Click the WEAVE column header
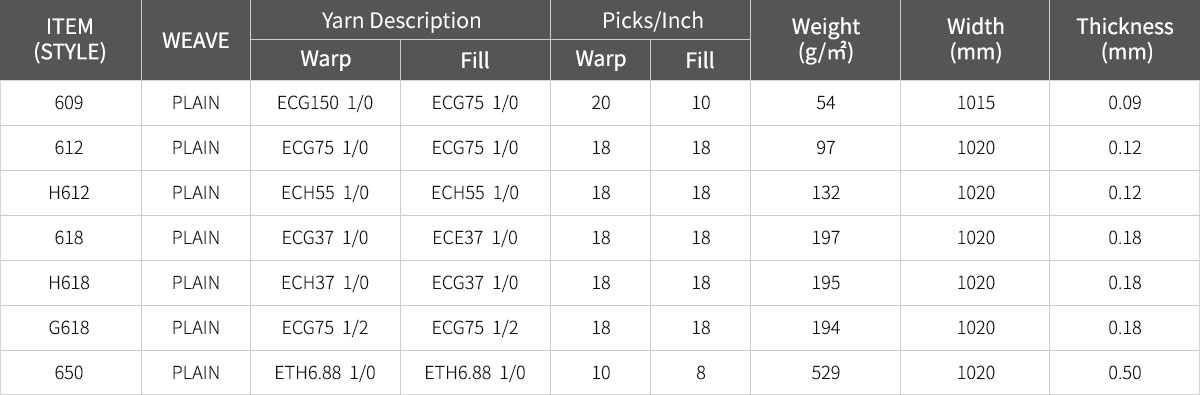1200x395 pixels. (196, 40)
